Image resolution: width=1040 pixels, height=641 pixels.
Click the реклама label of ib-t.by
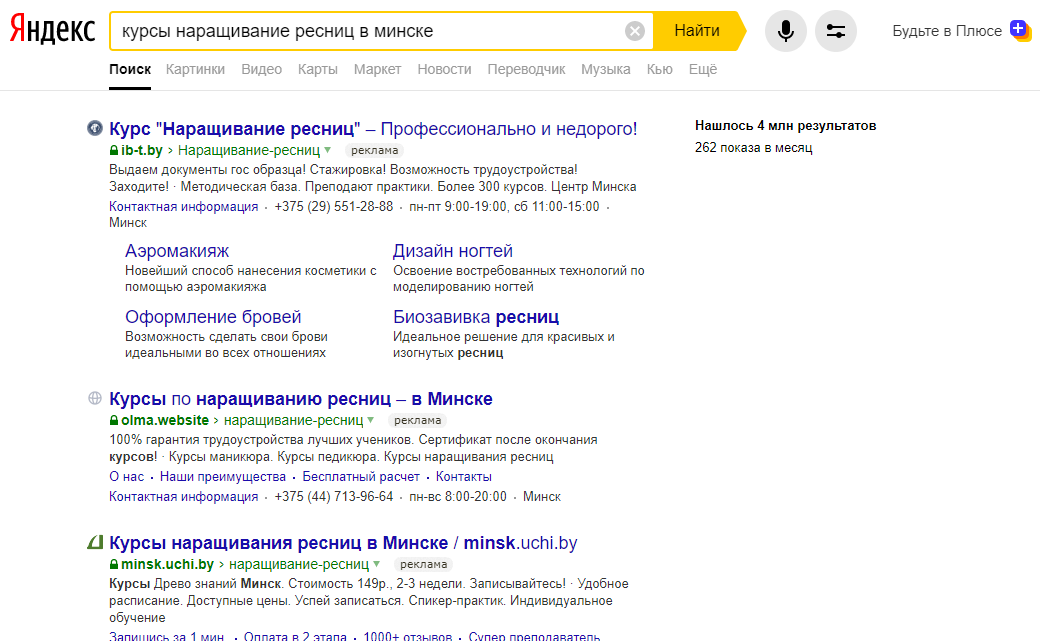(375, 151)
